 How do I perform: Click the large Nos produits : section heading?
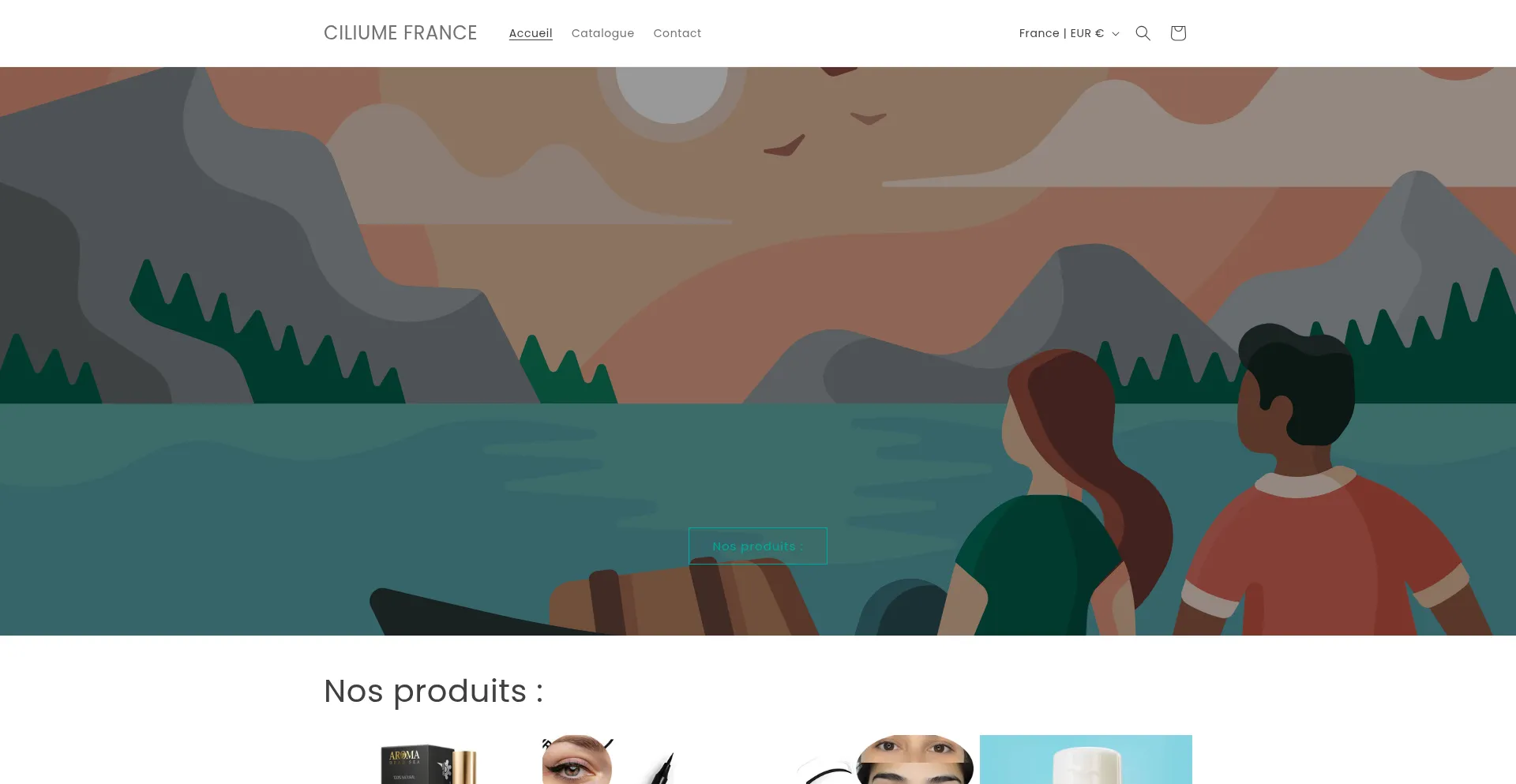pos(433,691)
